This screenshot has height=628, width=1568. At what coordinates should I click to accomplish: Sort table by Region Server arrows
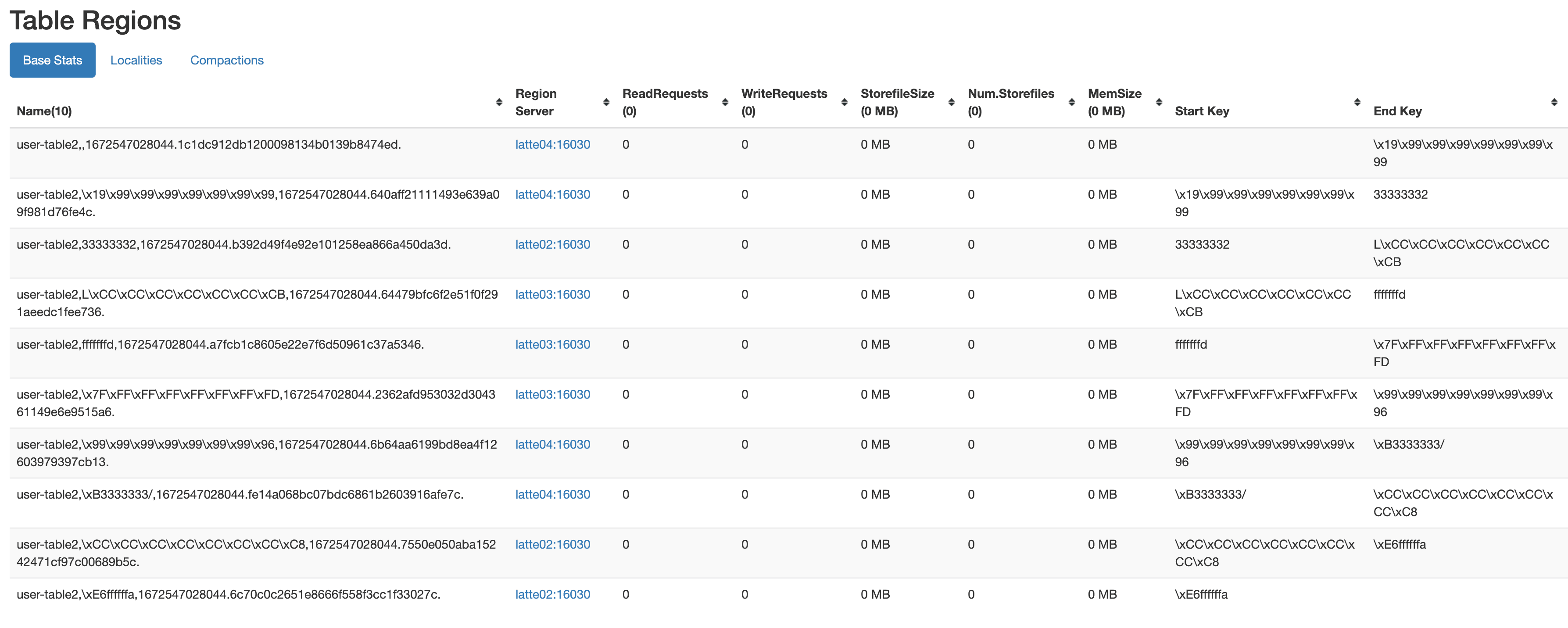(605, 102)
